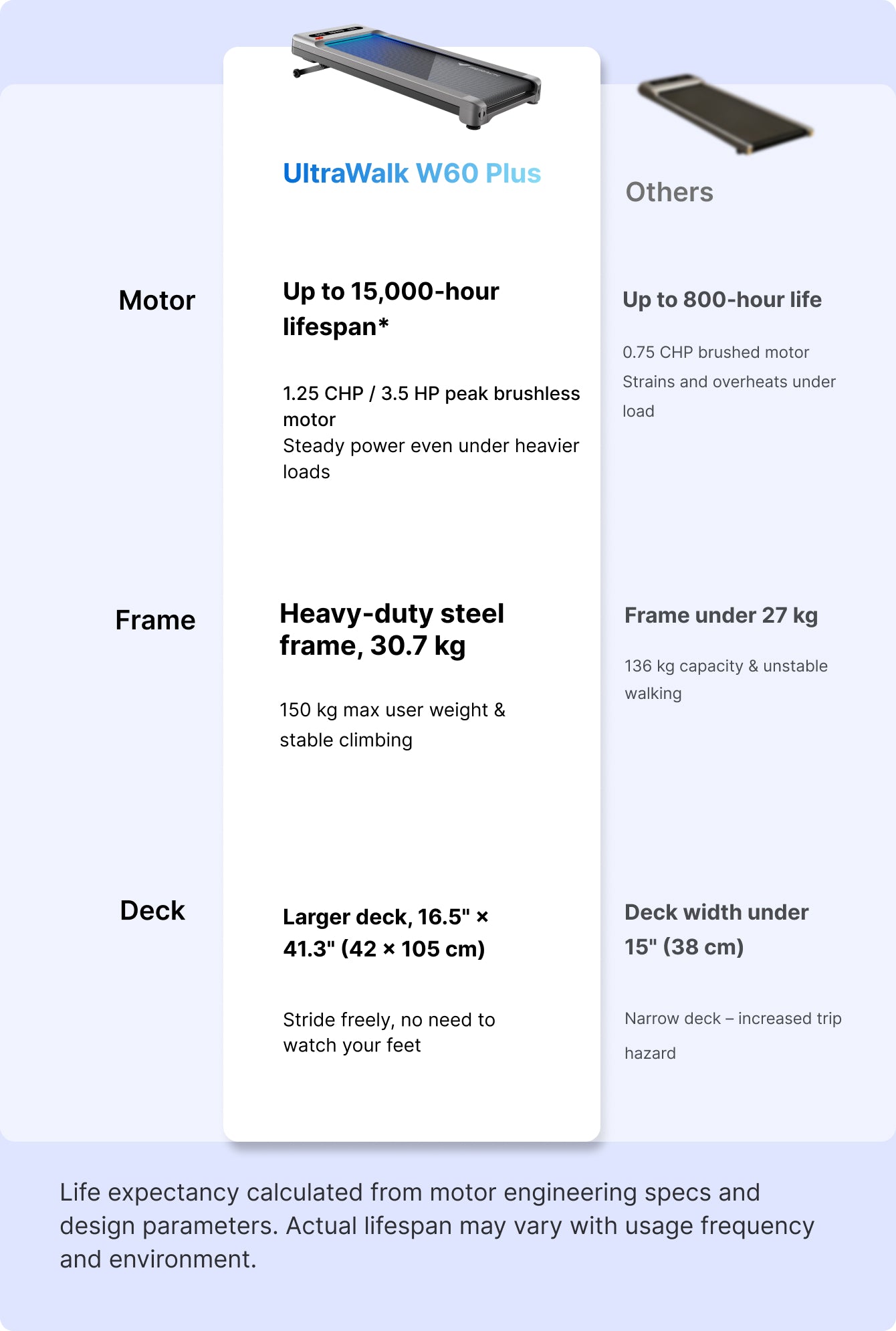
Task: Click the Frame row label
Action: pyautogui.click(x=155, y=620)
